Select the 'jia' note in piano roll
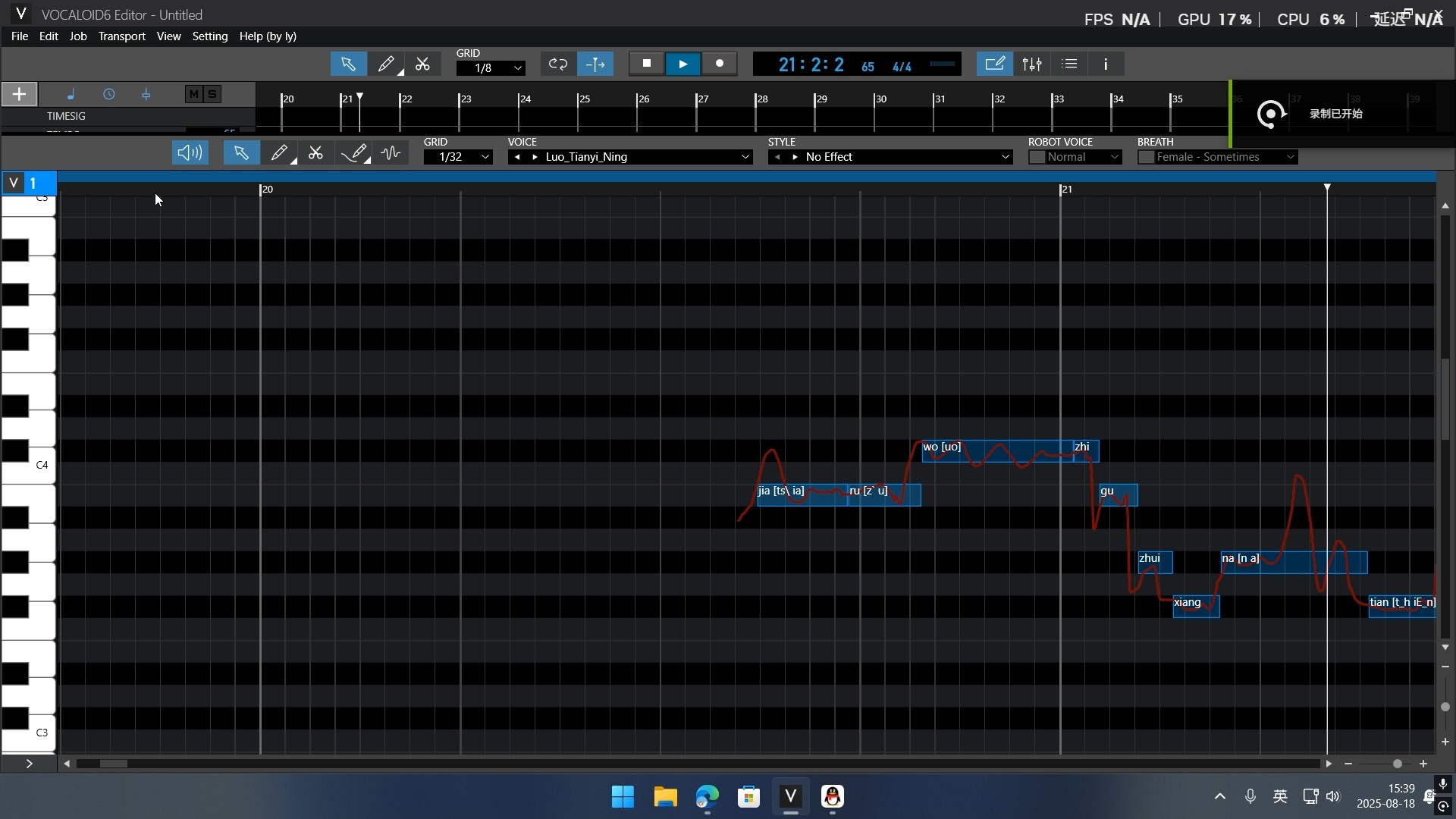 click(x=802, y=494)
